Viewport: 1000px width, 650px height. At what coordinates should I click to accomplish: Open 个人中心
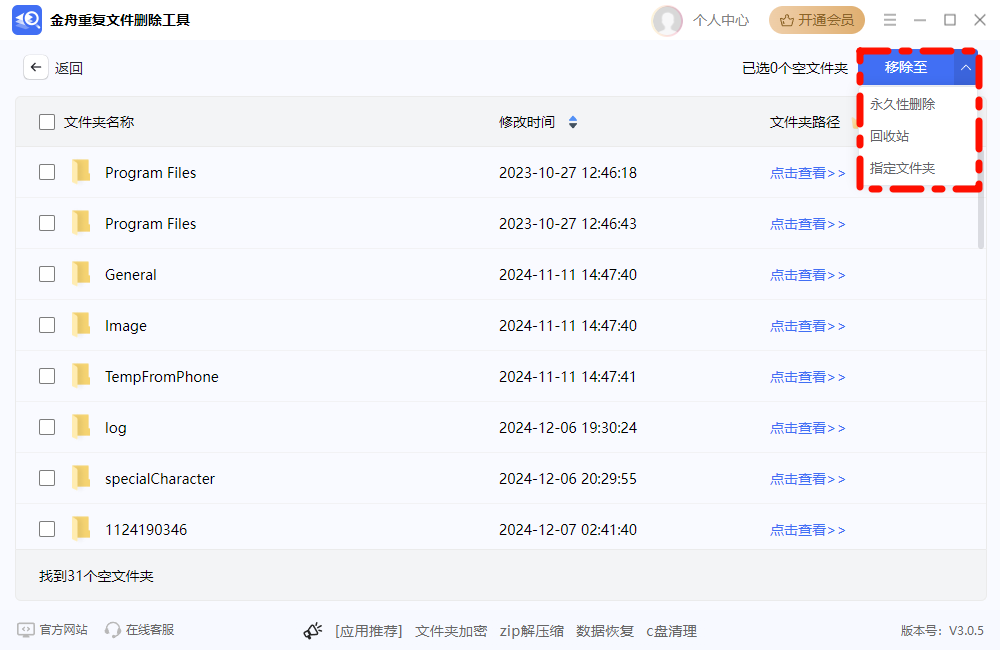(721, 20)
